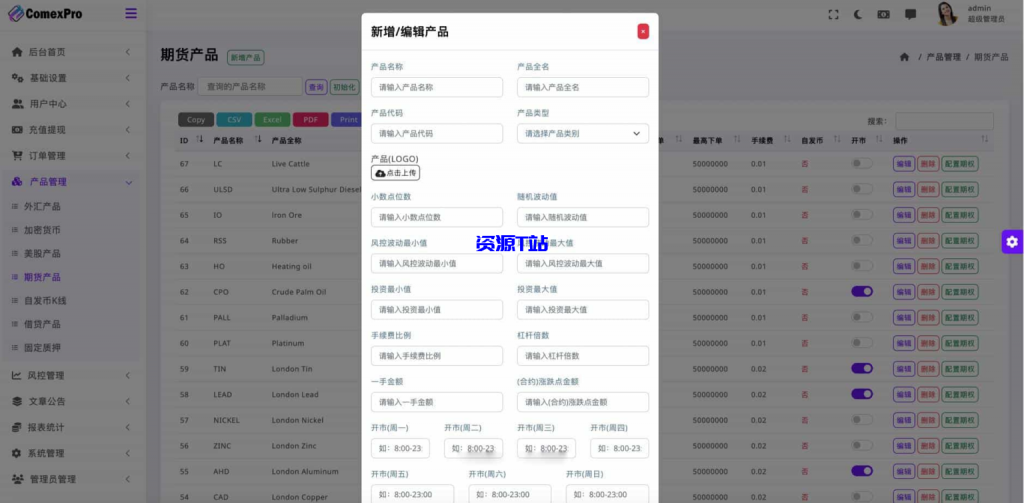Screen dimensions: 1024x503
Task: Open the chat messages icon in header
Action: (x=910, y=14)
